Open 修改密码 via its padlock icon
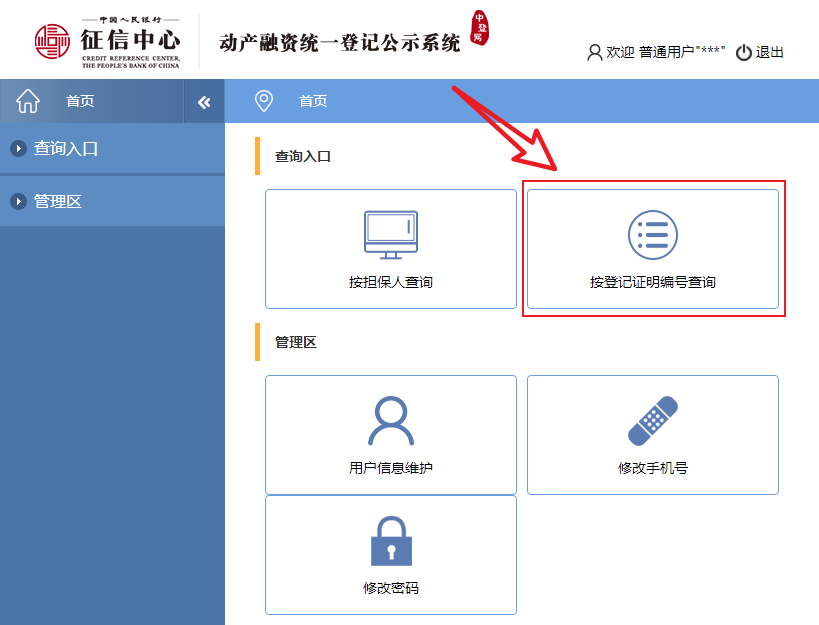This screenshot has height=625, width=819. [x=390, y=541]
